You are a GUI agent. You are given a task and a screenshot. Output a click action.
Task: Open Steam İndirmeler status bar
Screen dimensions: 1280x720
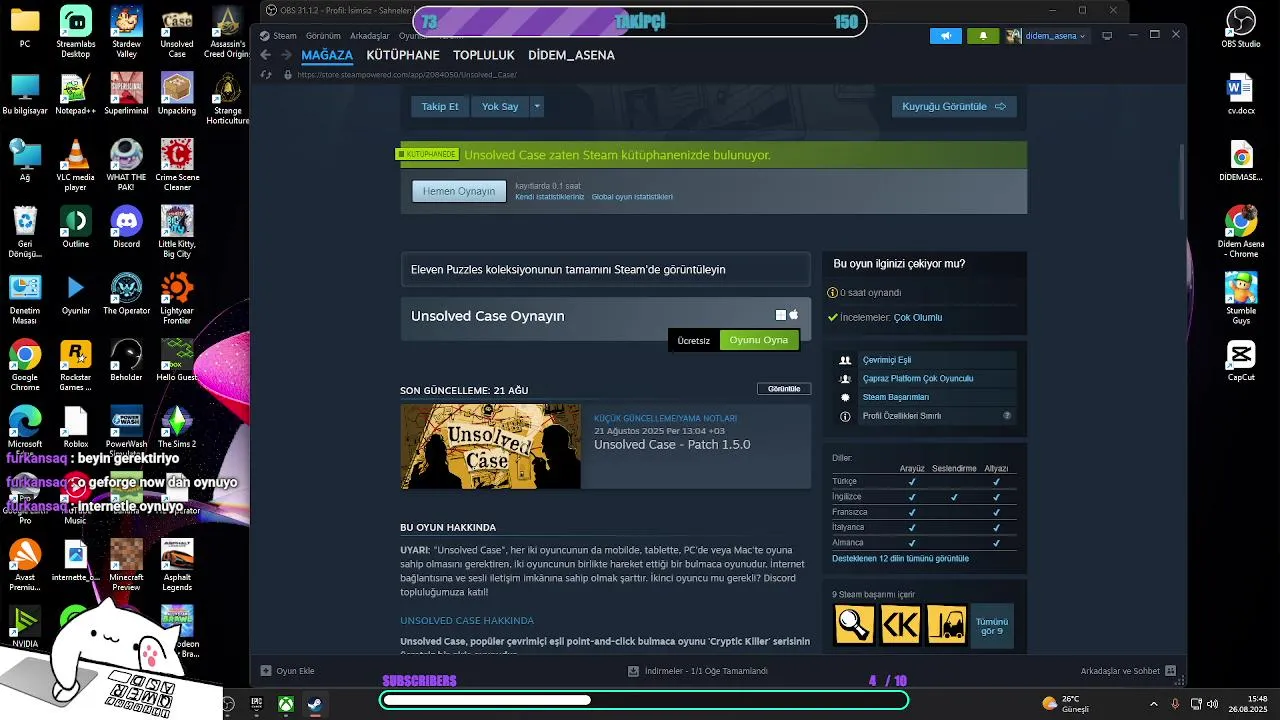(x=698, y=671)
